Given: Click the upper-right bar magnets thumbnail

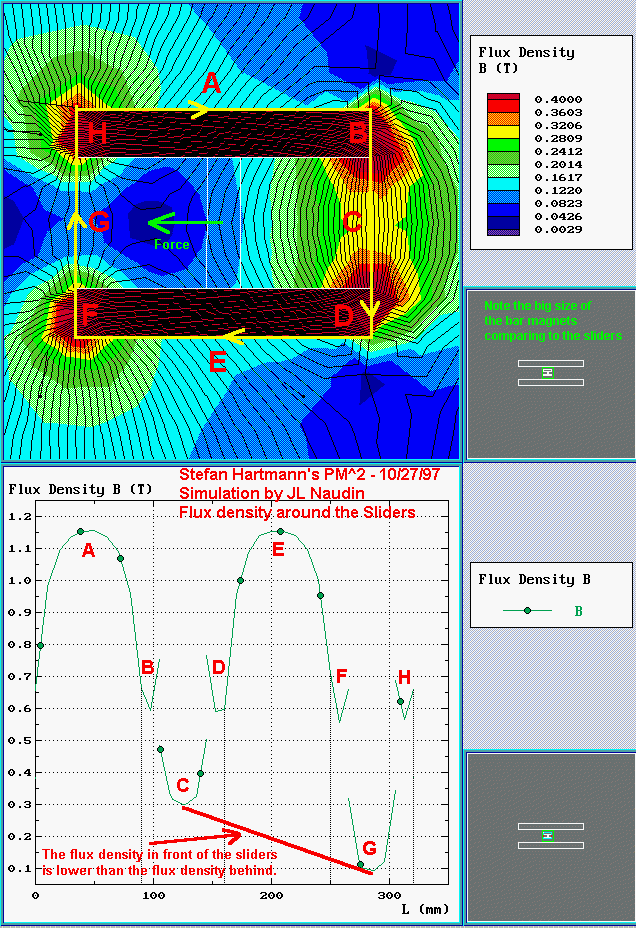Looking at the screenshot, I should 549,372.
